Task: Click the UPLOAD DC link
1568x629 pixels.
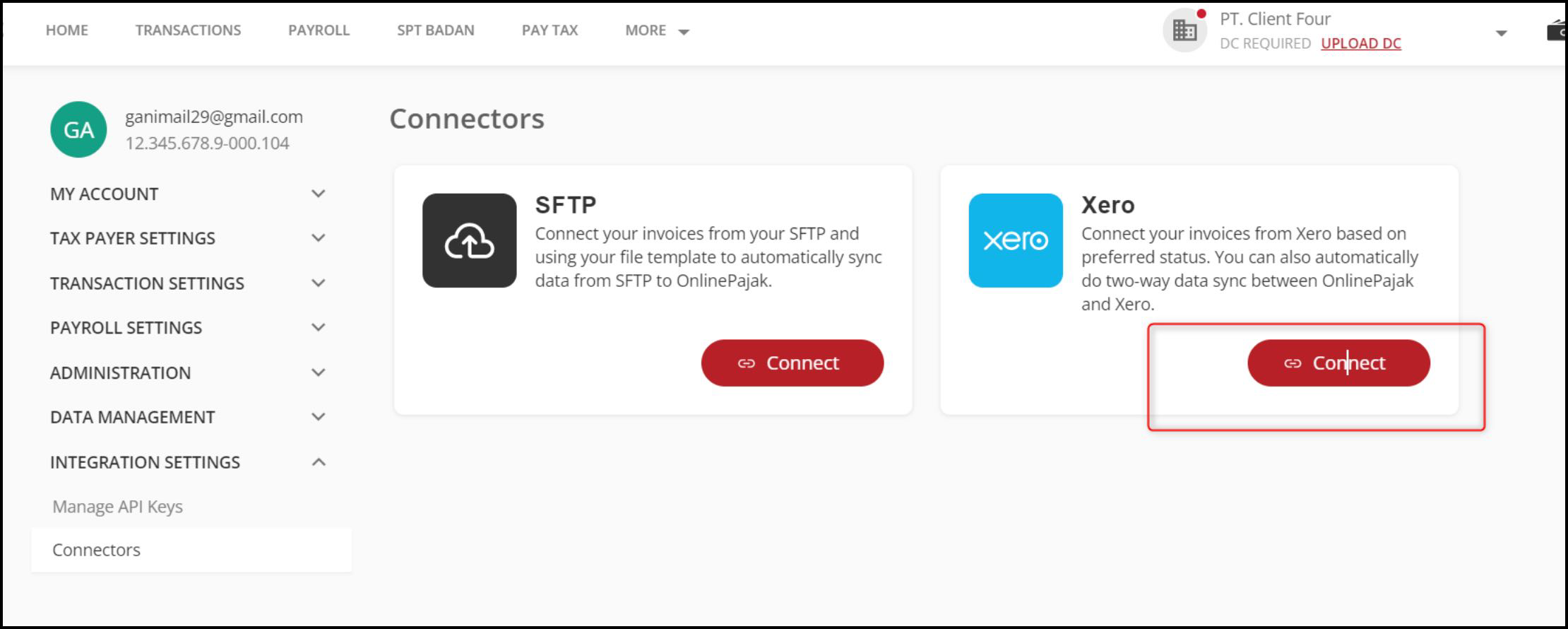Action: [1360, 43]
